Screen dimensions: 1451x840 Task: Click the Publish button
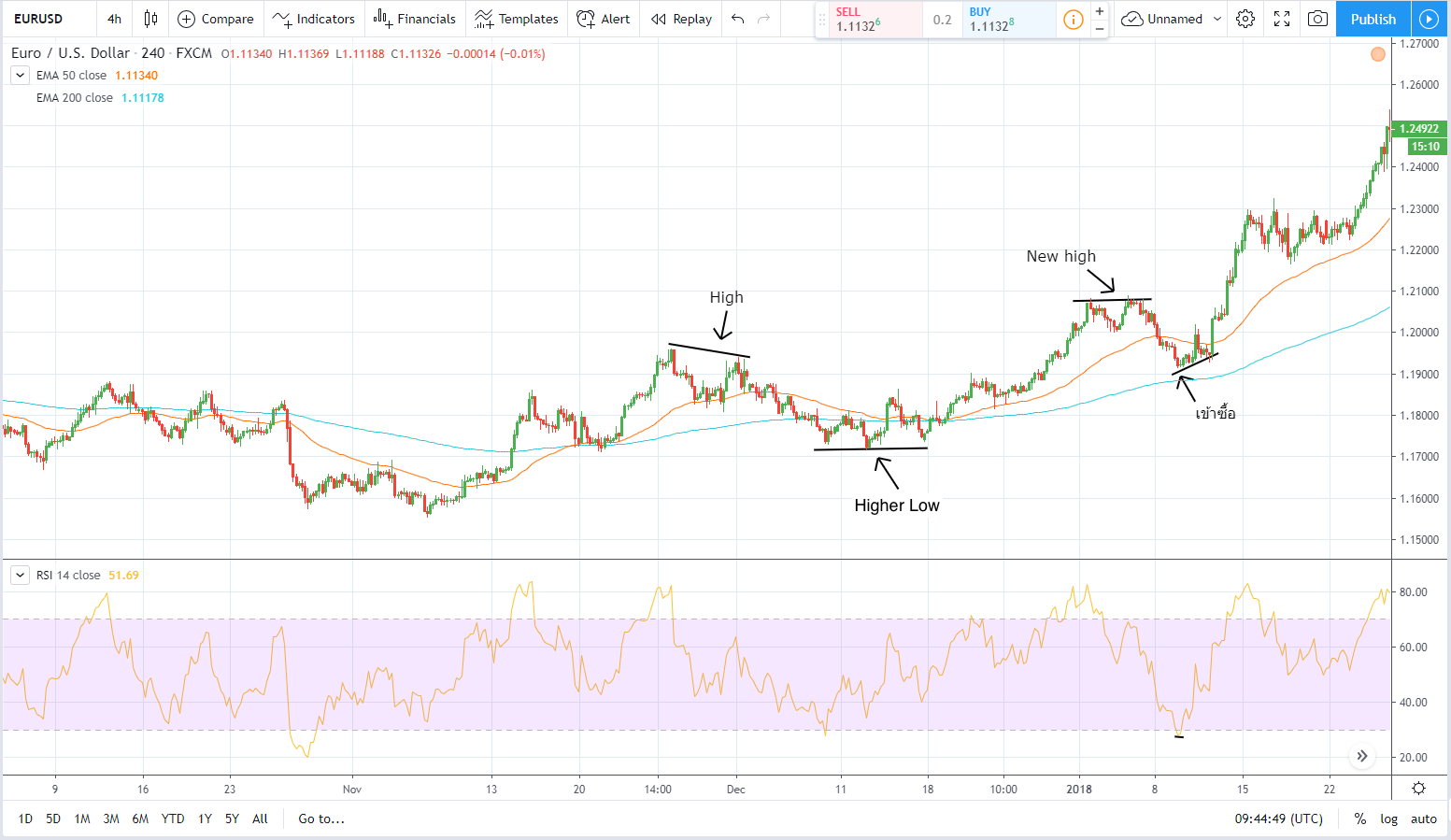point(1373,19)
